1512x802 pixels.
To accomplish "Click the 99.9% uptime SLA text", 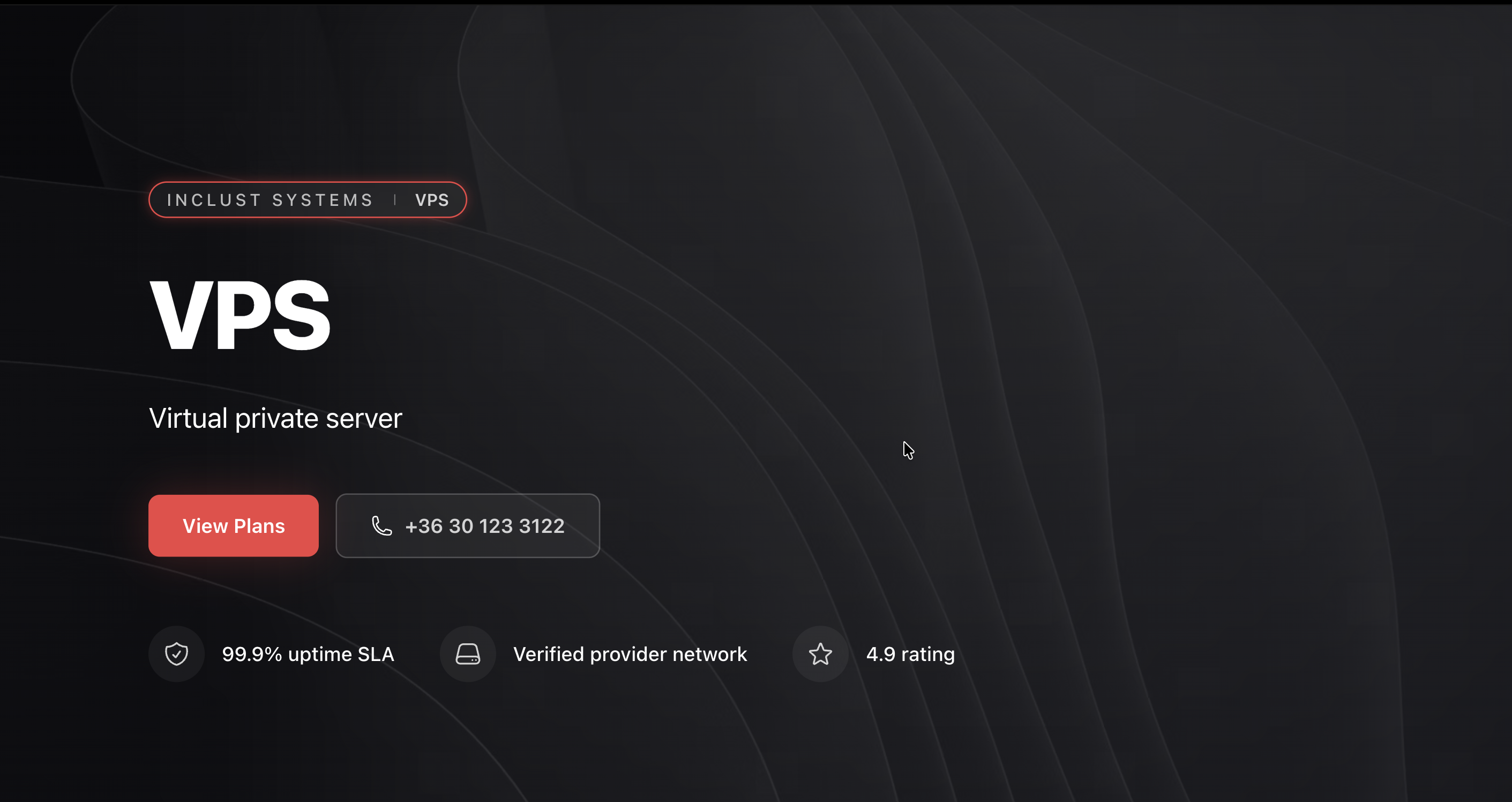I will [x=308, y=654].
